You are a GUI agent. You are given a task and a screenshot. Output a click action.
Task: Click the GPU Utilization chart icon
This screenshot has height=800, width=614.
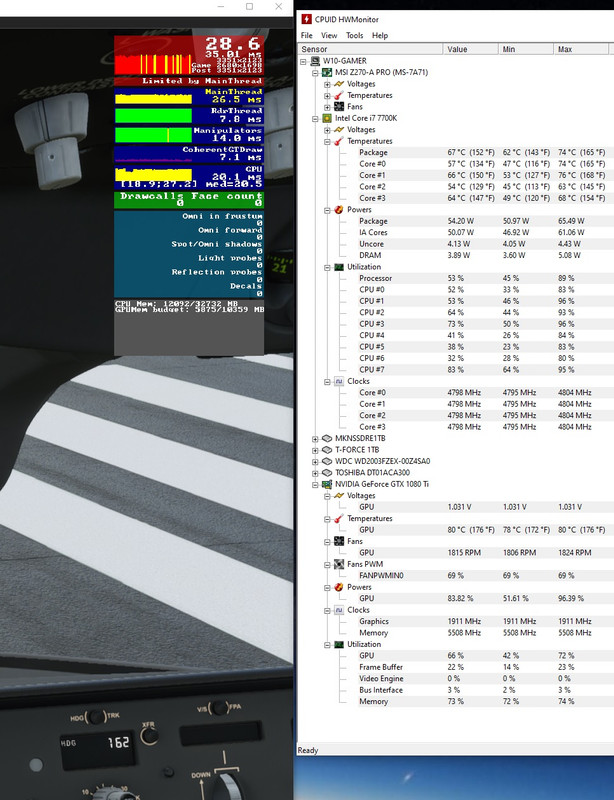(339, 644)
